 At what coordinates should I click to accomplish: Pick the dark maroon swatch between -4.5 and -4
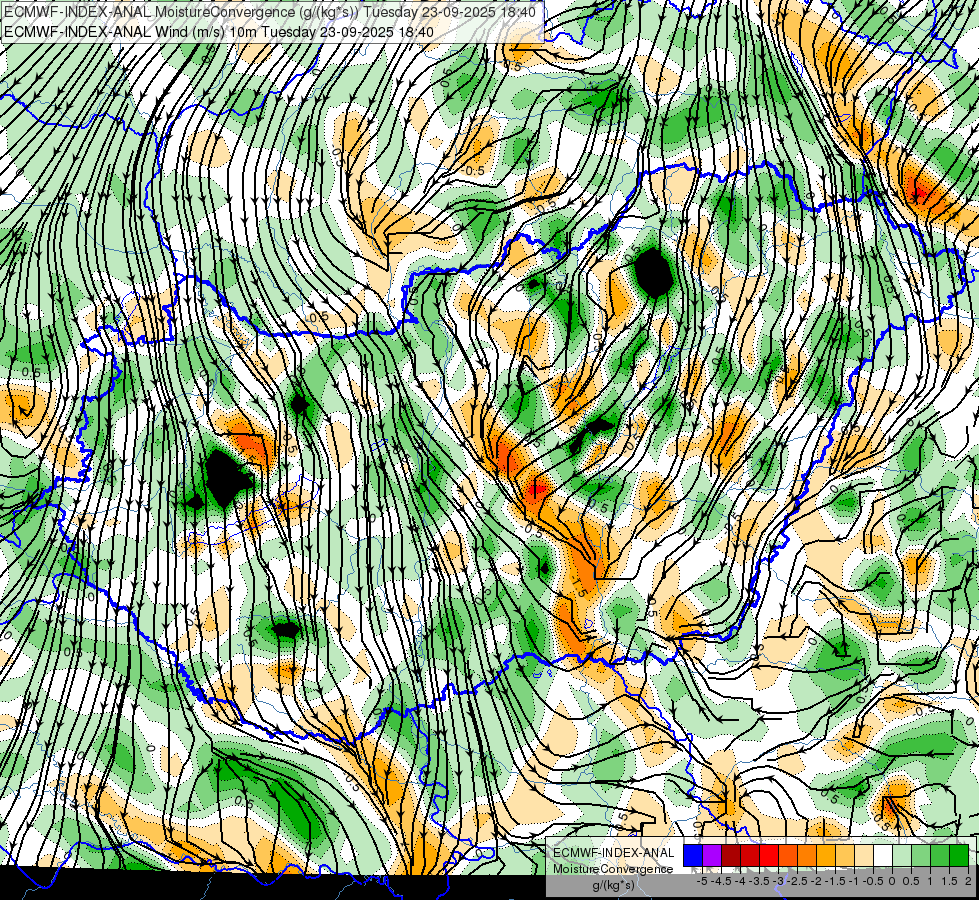(731, 855)
